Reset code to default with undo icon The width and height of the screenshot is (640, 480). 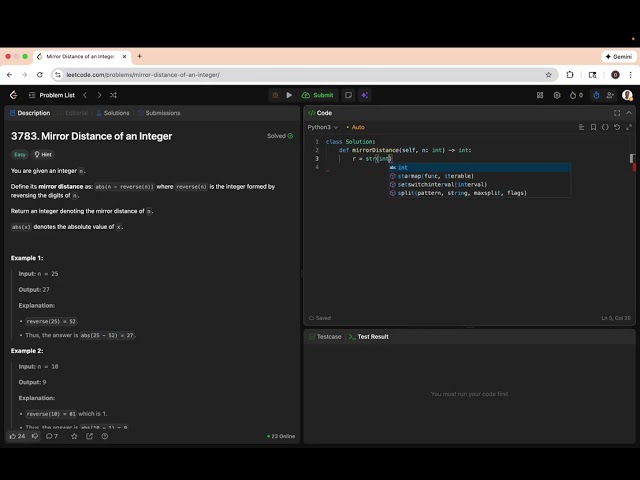point(617,127)
